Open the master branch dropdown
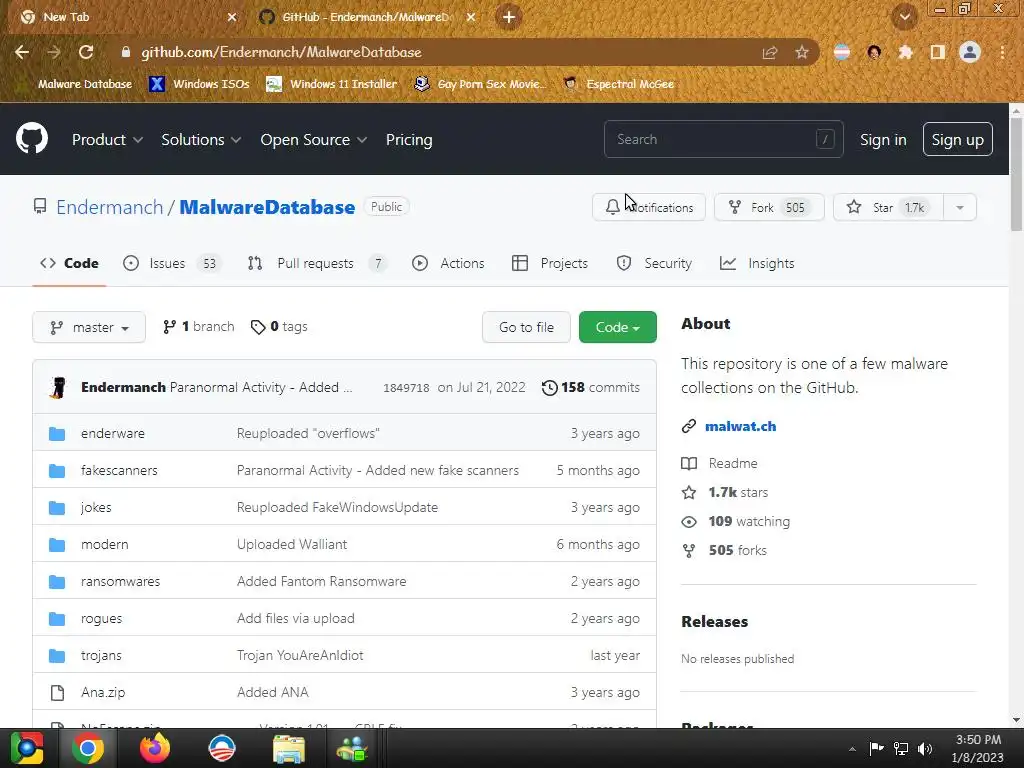1024x768 pixels. (x=89, y=327)
